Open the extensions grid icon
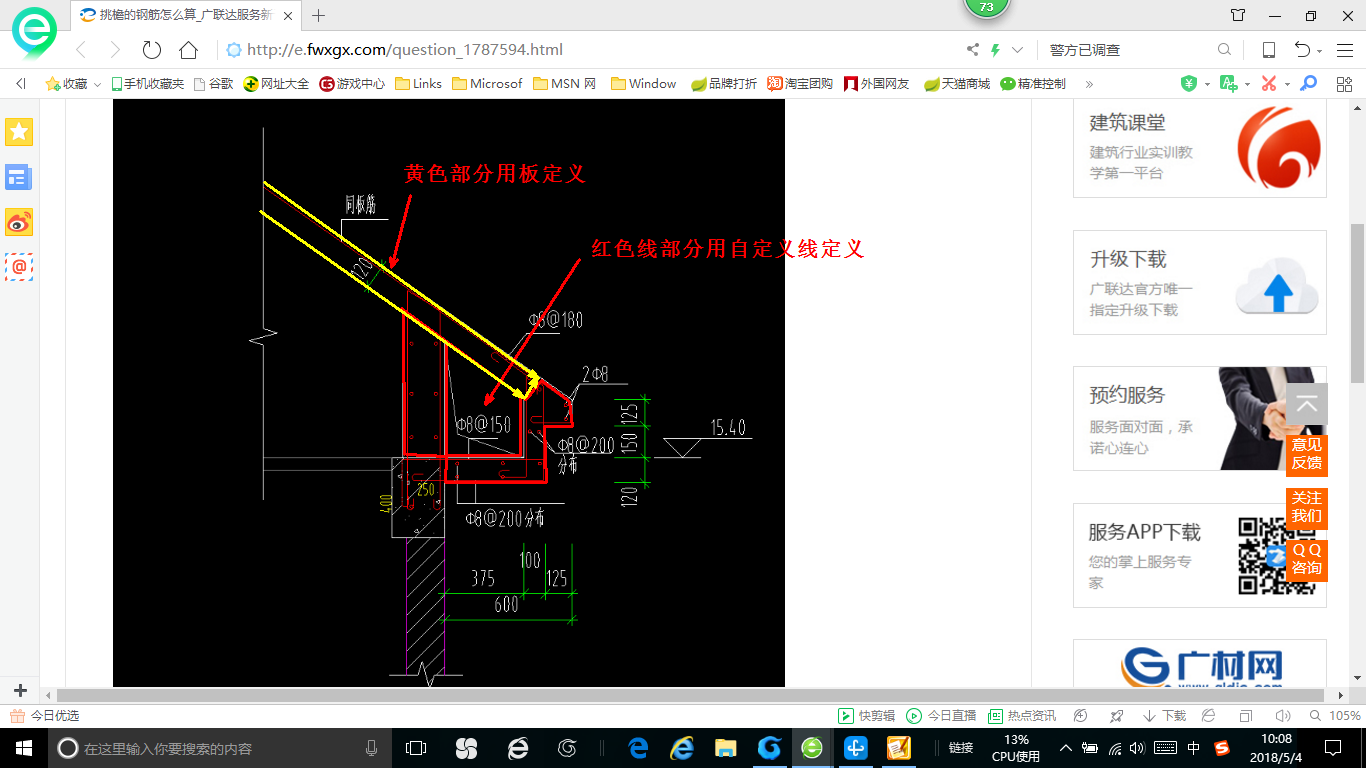The height and width of the screenshot is (768, 1366). pyautogui.click(x=1344, y=84)
